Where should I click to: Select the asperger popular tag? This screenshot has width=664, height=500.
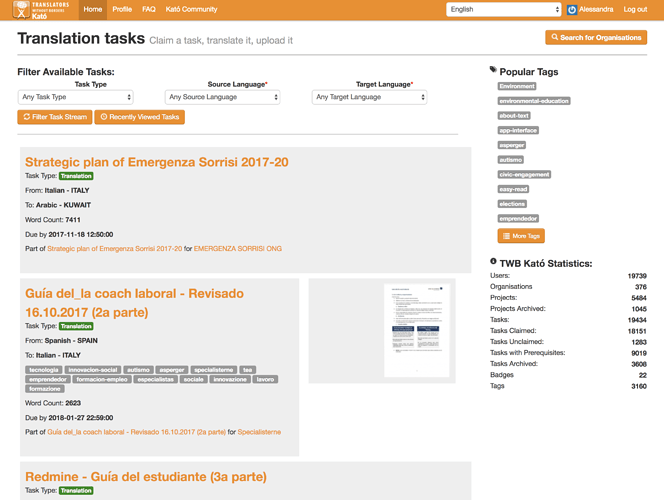(512, 145)
